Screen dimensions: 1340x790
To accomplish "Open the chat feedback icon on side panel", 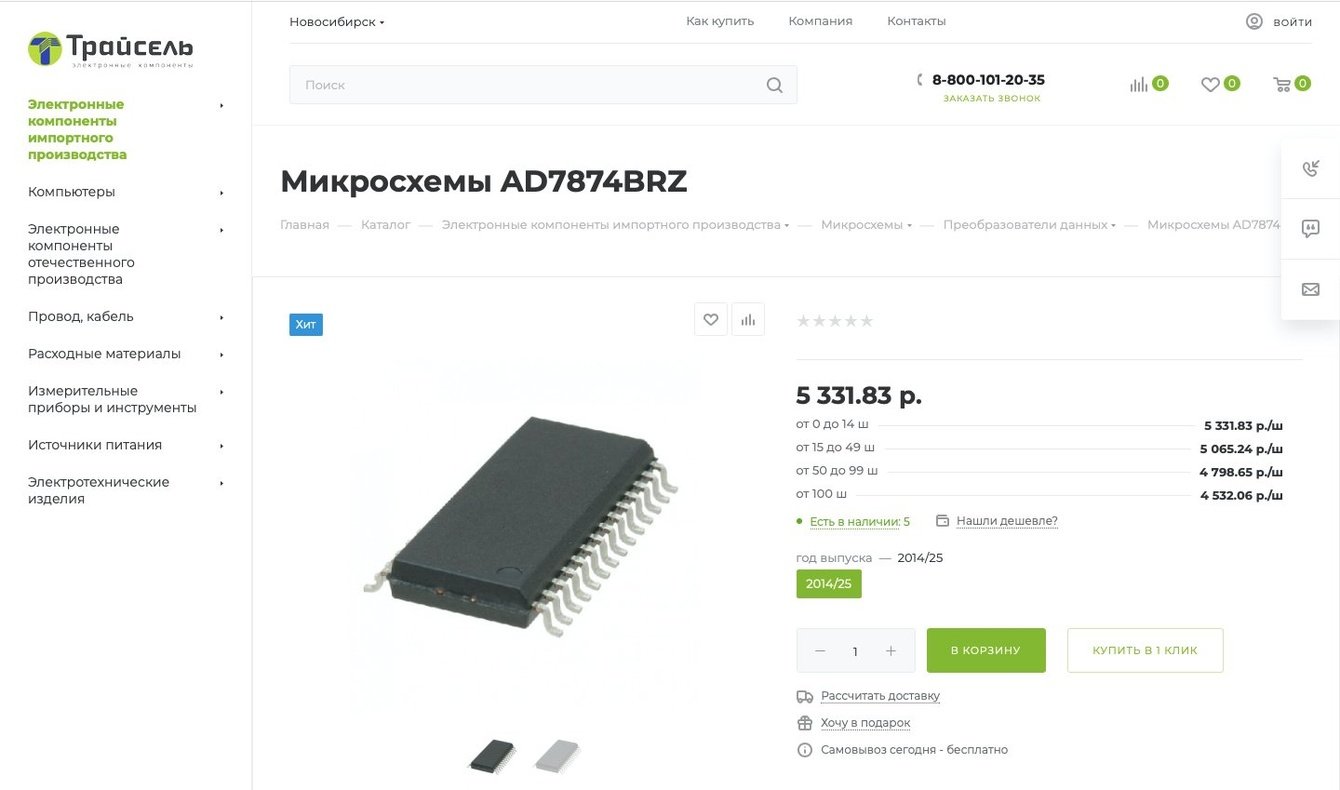I will click(1311, 228).
